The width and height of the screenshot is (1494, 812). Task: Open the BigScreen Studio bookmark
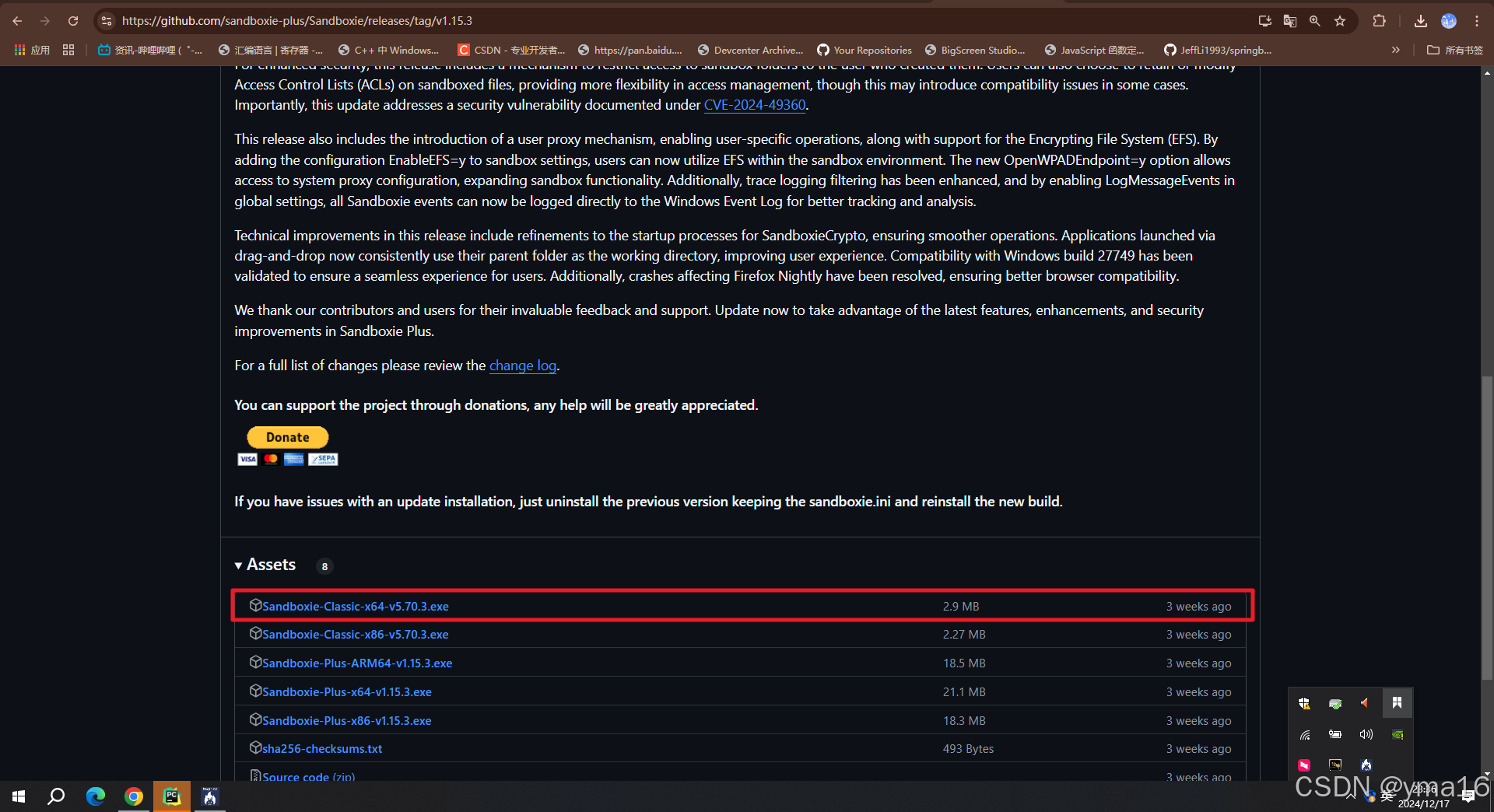[975, 50]
